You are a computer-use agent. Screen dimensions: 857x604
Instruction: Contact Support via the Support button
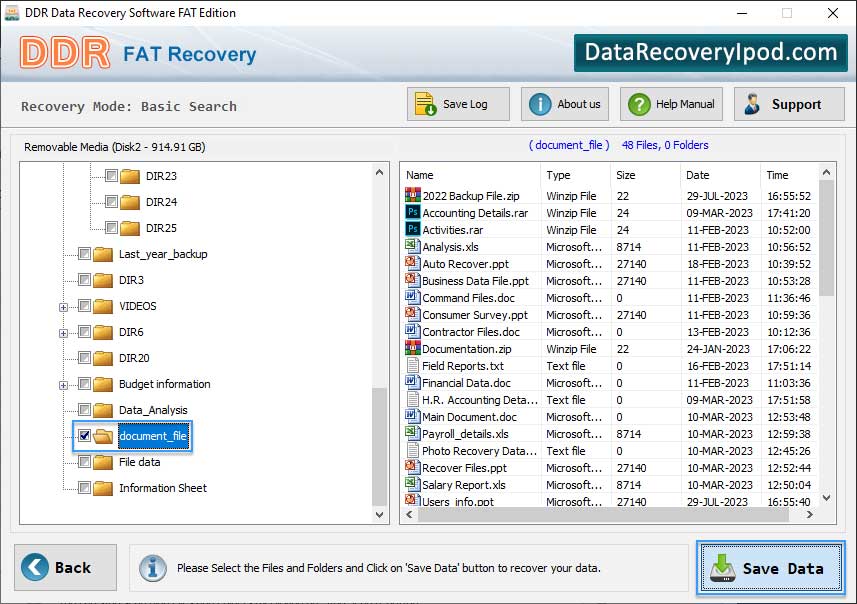click(789, 104)
